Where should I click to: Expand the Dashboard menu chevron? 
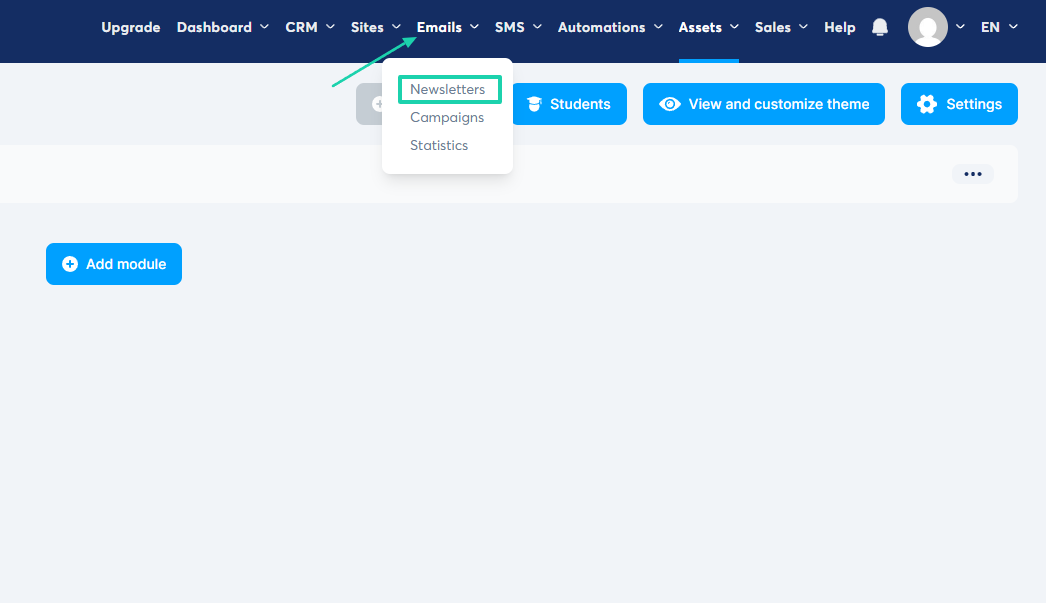[x=264, y=27]
